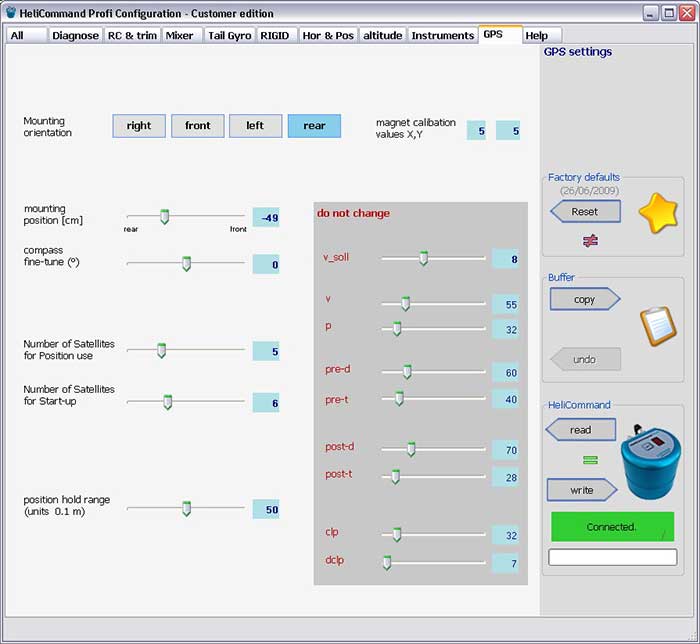Open the Tail Gyro tab
Screen dimensions: 700x644
(229, 35)
